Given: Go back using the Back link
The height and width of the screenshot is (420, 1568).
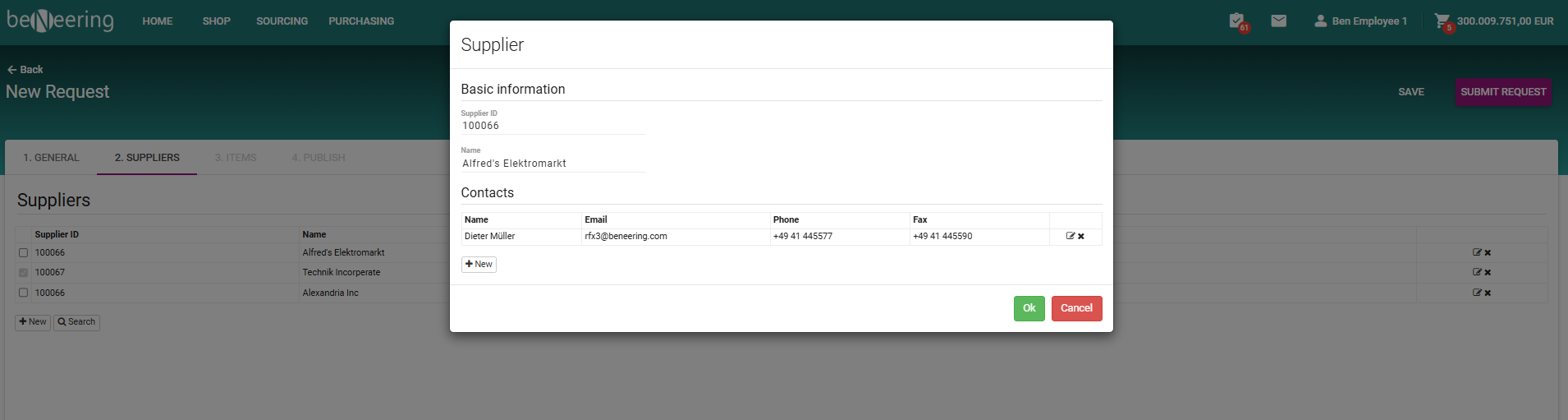Looking at the screenshot, I should point(25,70).
